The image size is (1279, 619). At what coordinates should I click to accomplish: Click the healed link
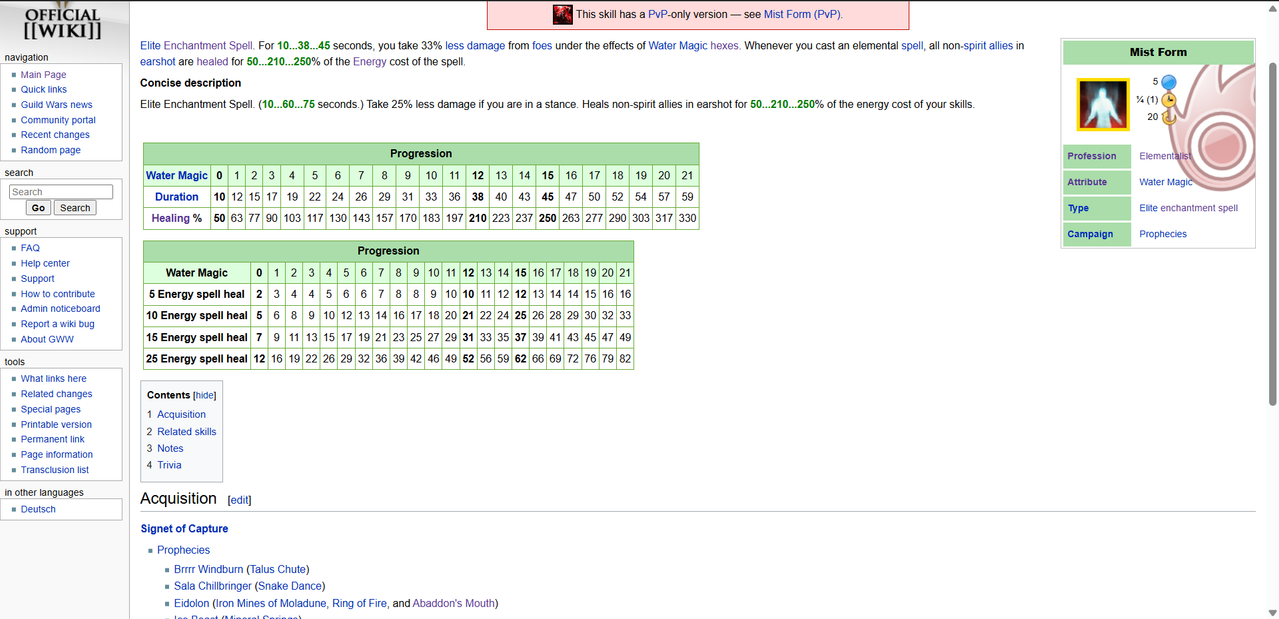click(212, 62)
